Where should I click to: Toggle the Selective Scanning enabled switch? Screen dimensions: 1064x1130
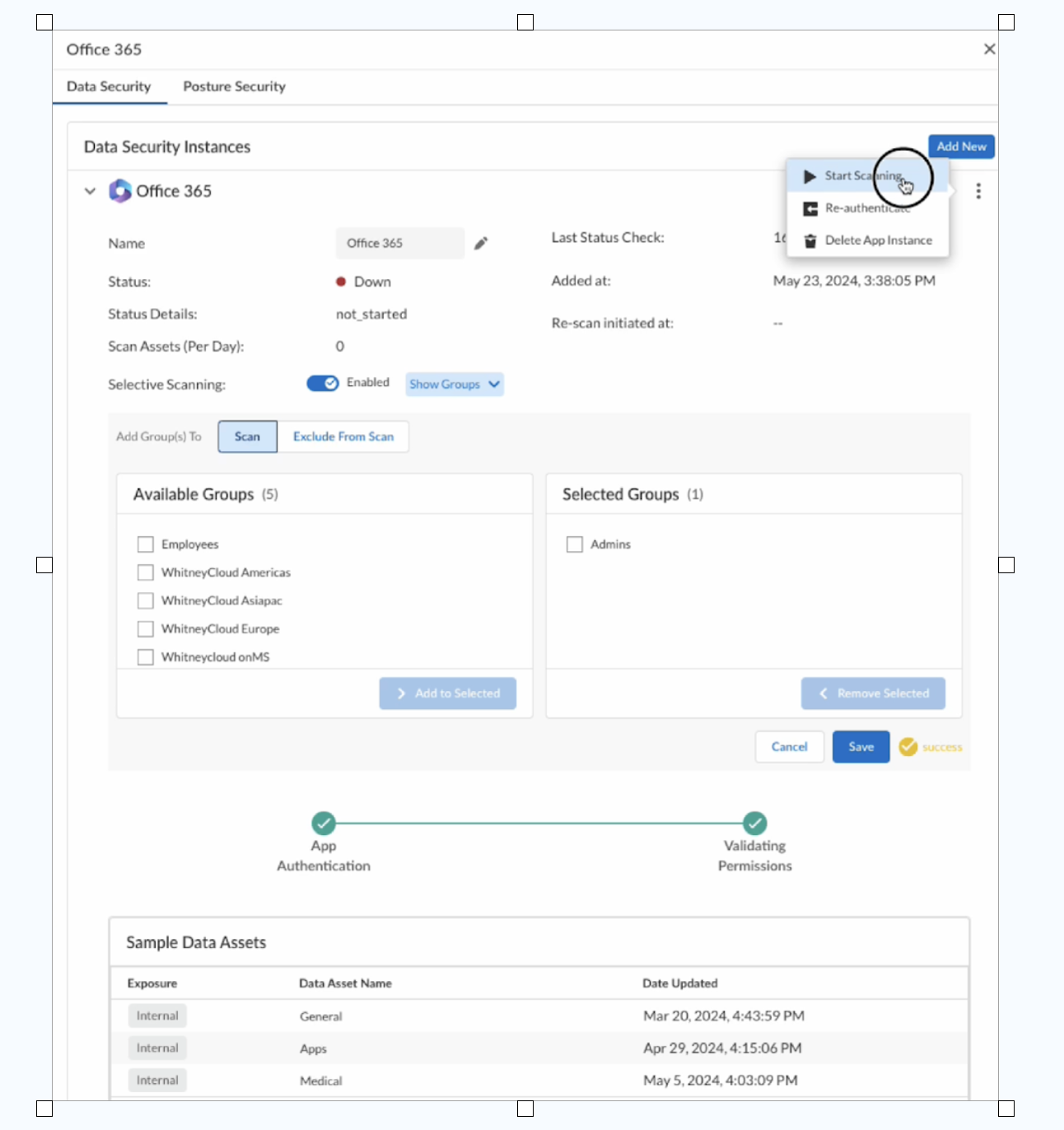pyautogui.click(x=323, y=383)
